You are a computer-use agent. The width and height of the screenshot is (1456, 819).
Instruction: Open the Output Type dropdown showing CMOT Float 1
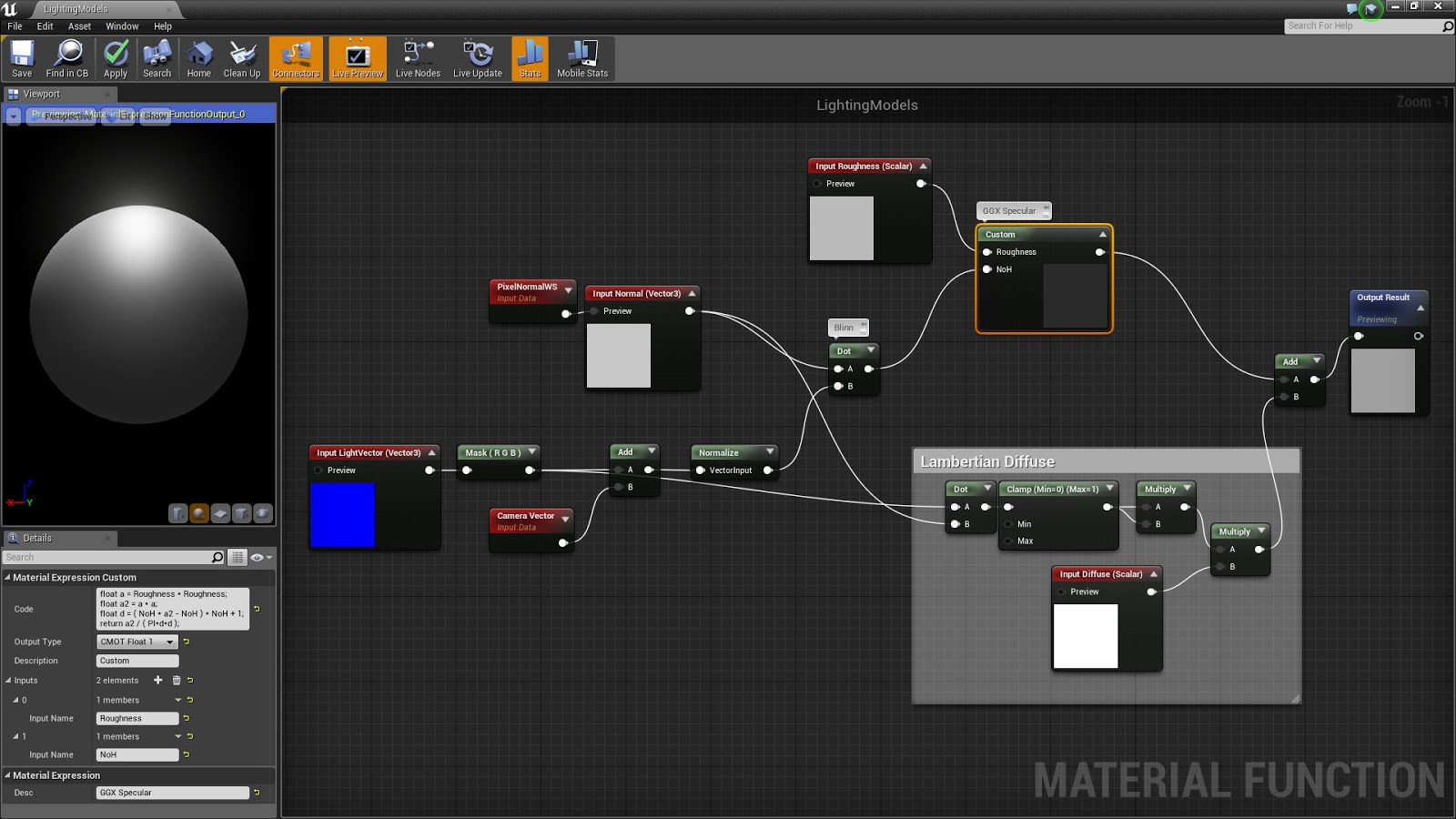(137, 642)
